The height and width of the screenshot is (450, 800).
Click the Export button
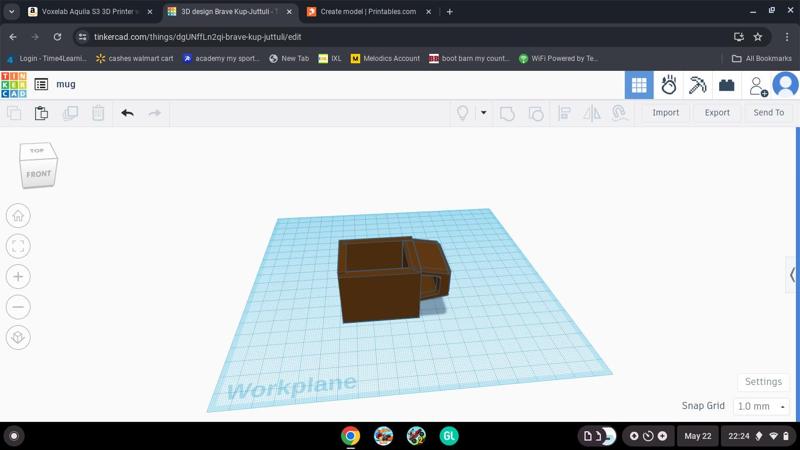717,113
